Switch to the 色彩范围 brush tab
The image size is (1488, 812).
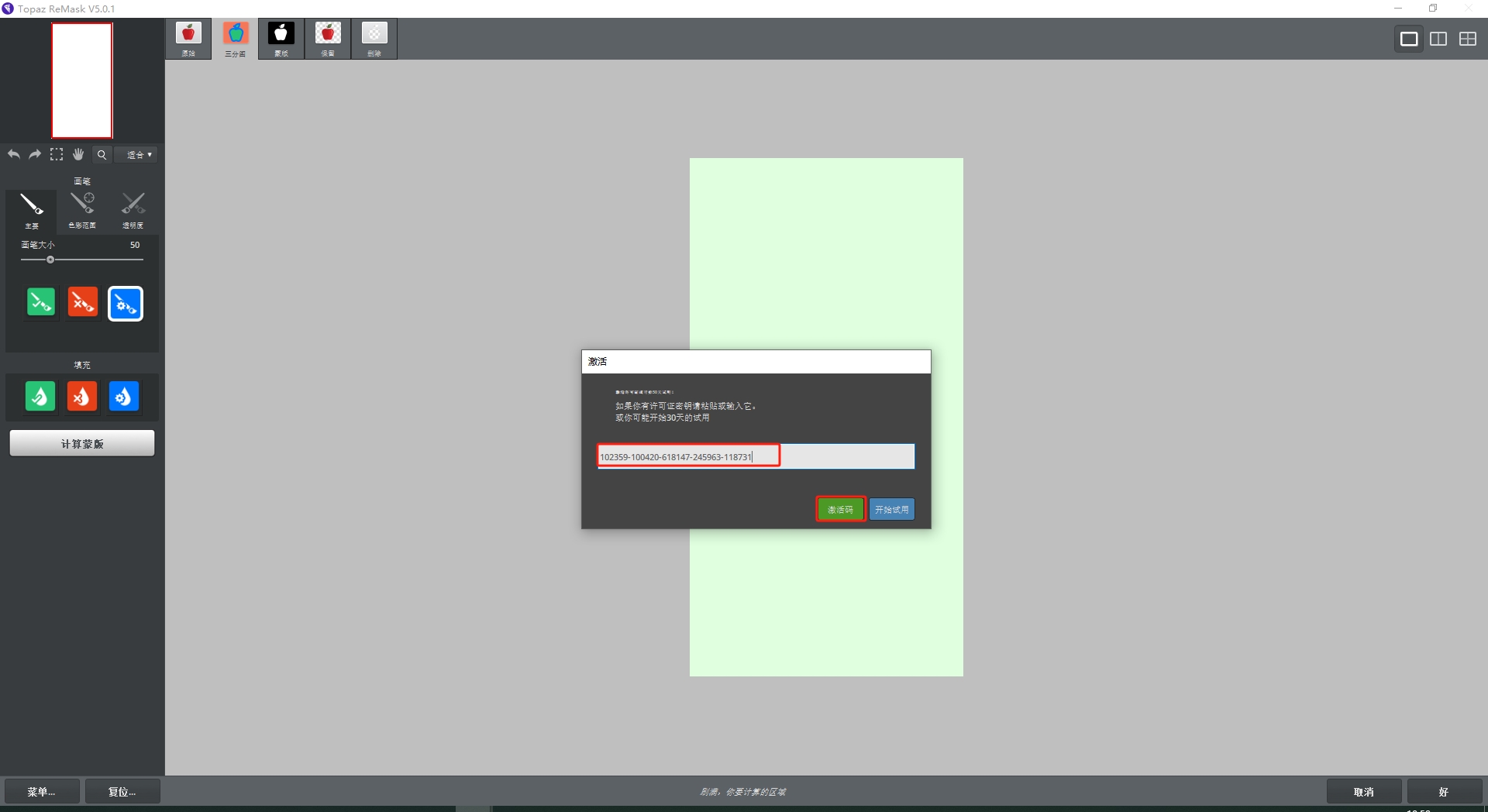pyautogui.click(x=82, y=209)
